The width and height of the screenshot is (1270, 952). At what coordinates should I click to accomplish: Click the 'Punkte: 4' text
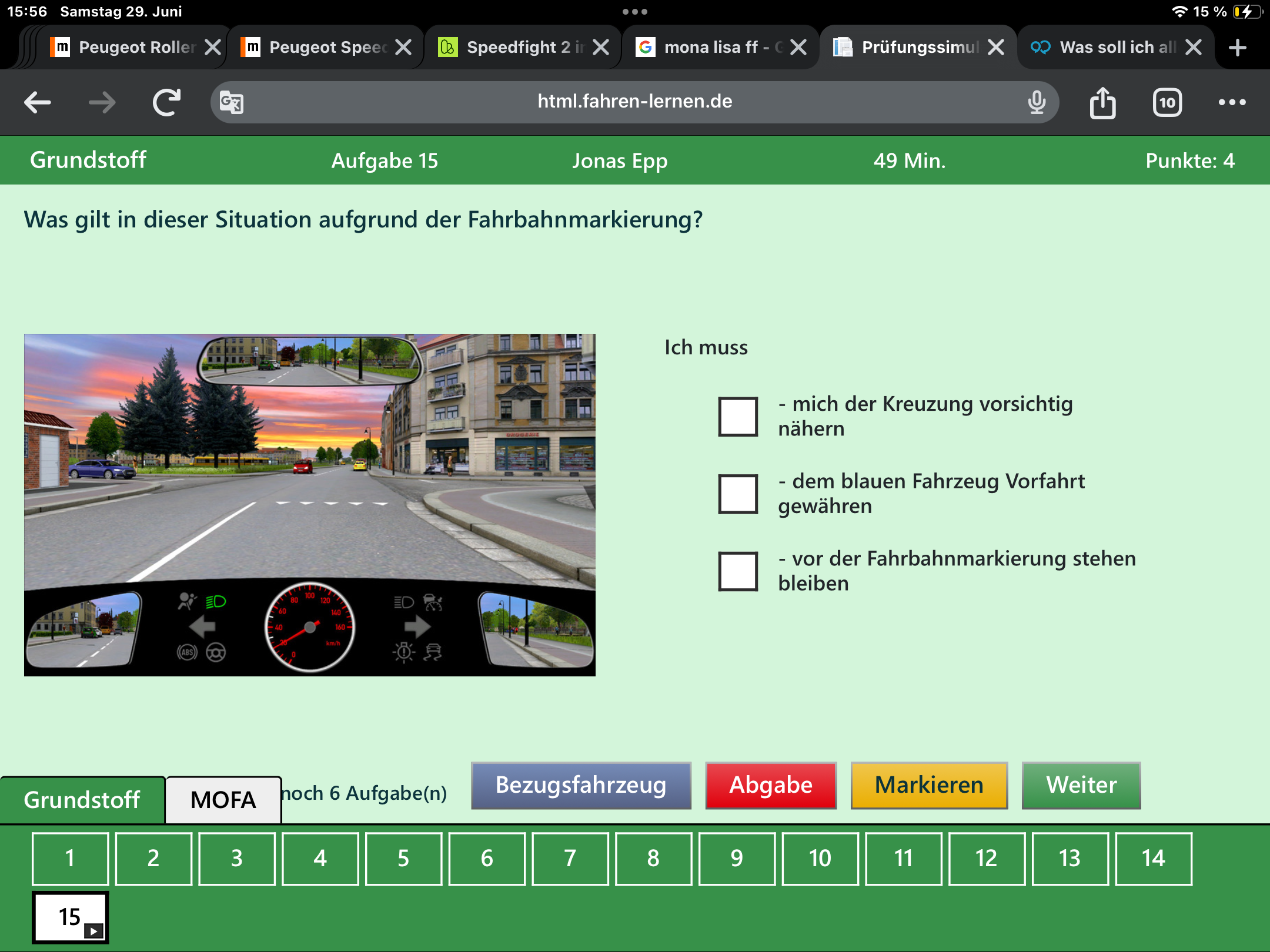click(x=1190, y=160)
